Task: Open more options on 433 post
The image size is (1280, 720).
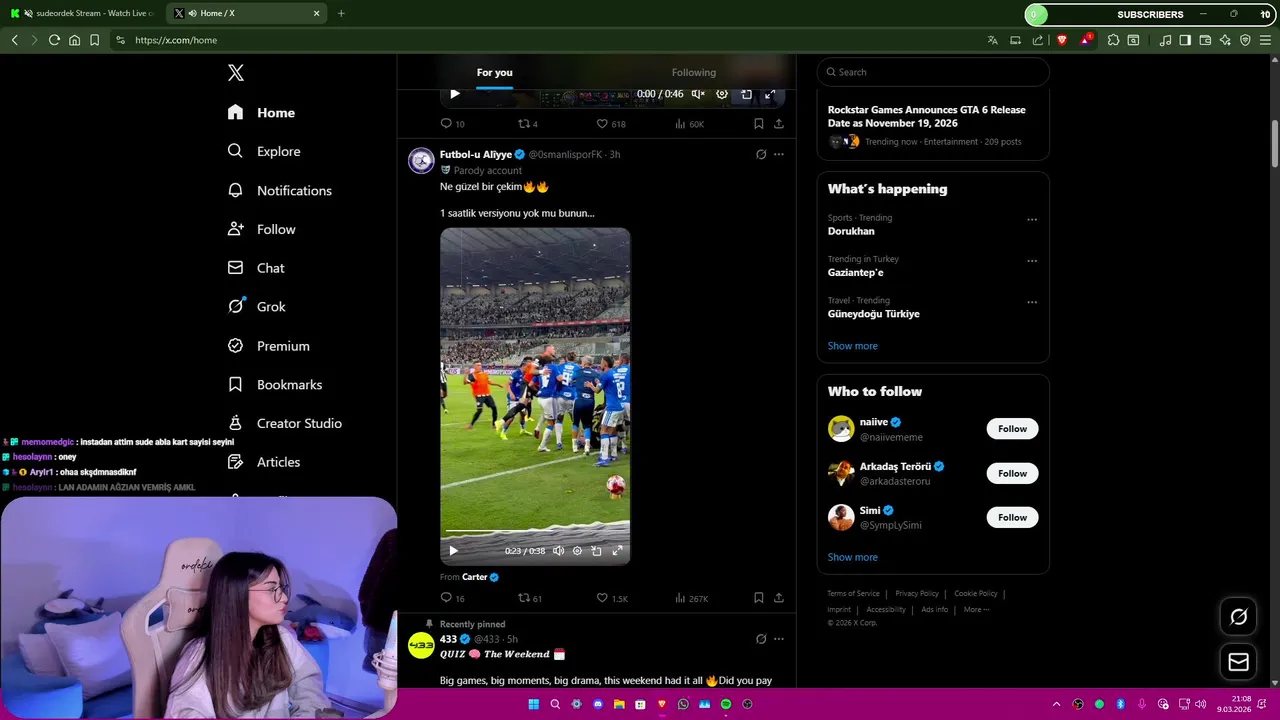Action: (779, 639)
